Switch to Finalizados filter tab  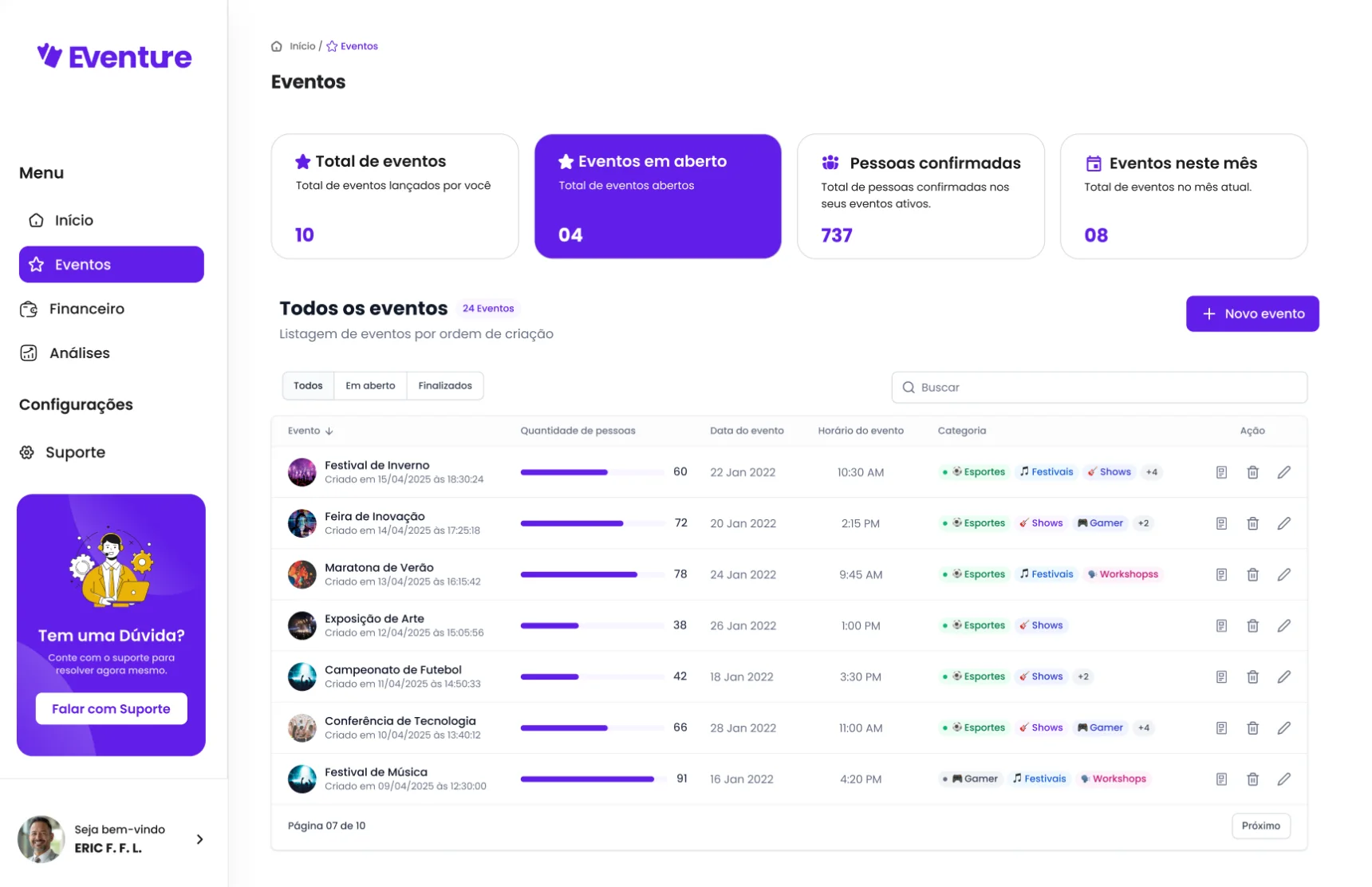(x=445, y=386)
